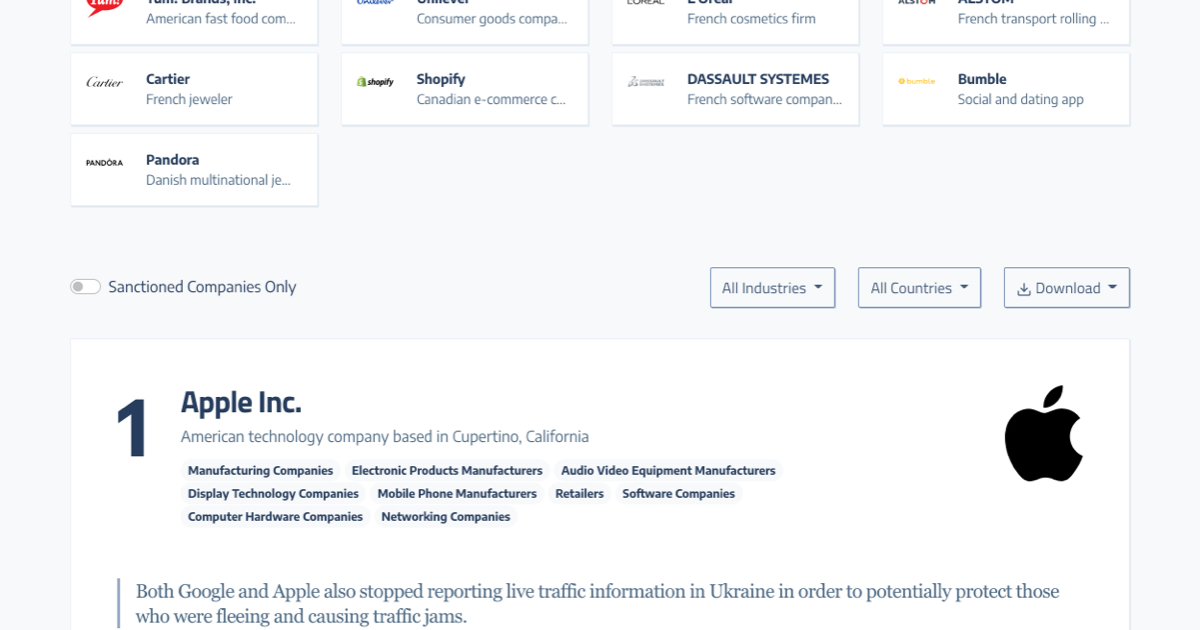Viewport: 1200px width, 630px height.
Task: Click the Mobile Phone Manufacturers tag
Action: point(457,493)
